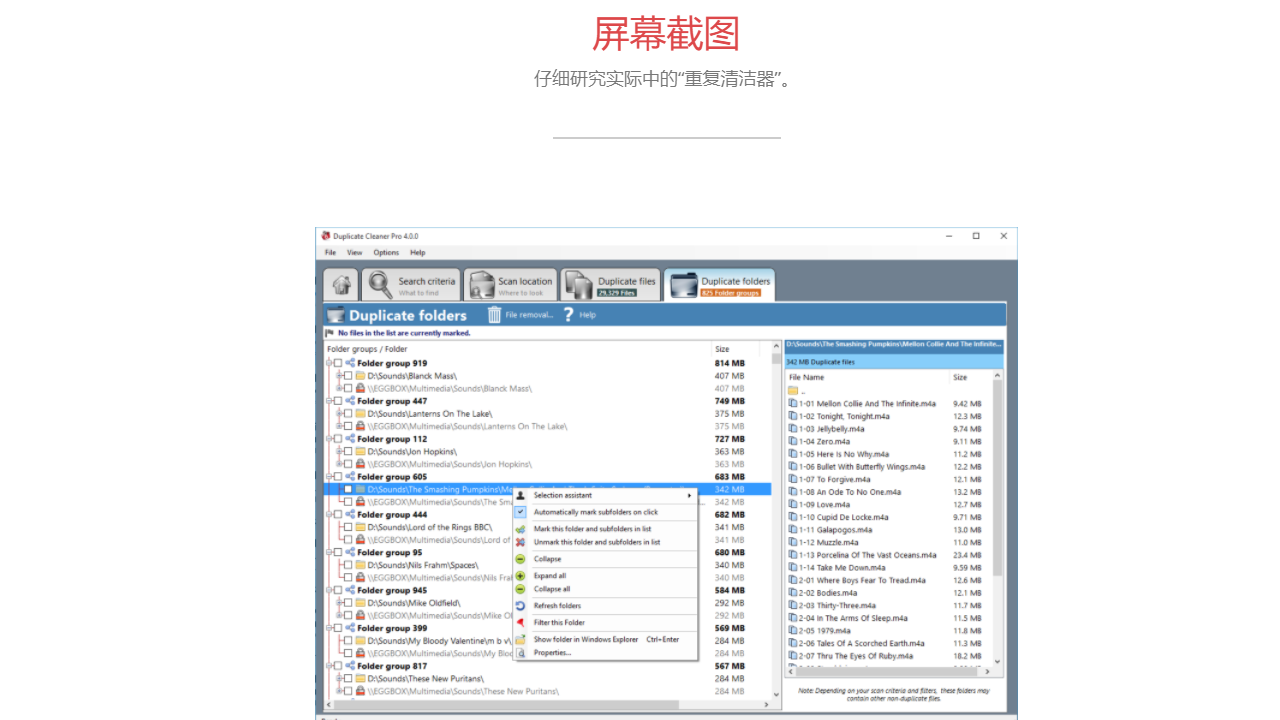Open File removal using the trash icon

[x=494, y=315]
